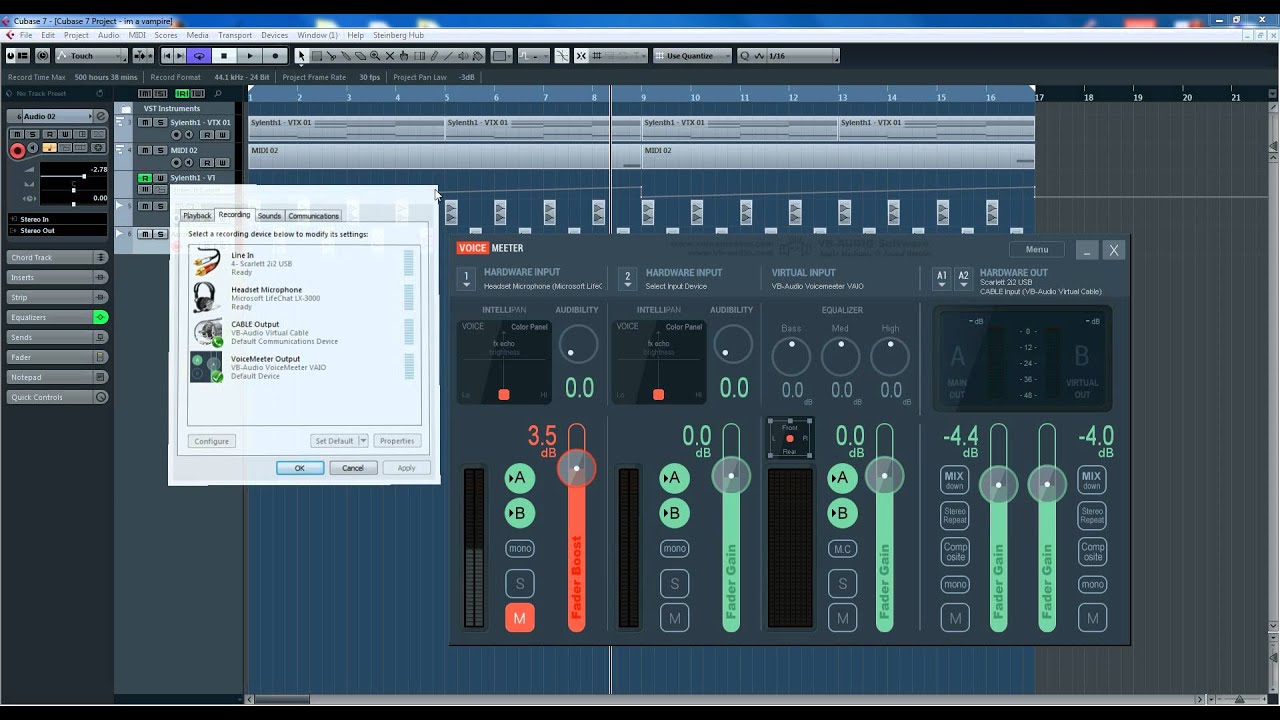The height and width of the screenshot is (720, 1280).
Task: Select the Glue tool in Cubase toolbar
Action: click(345, 56)
